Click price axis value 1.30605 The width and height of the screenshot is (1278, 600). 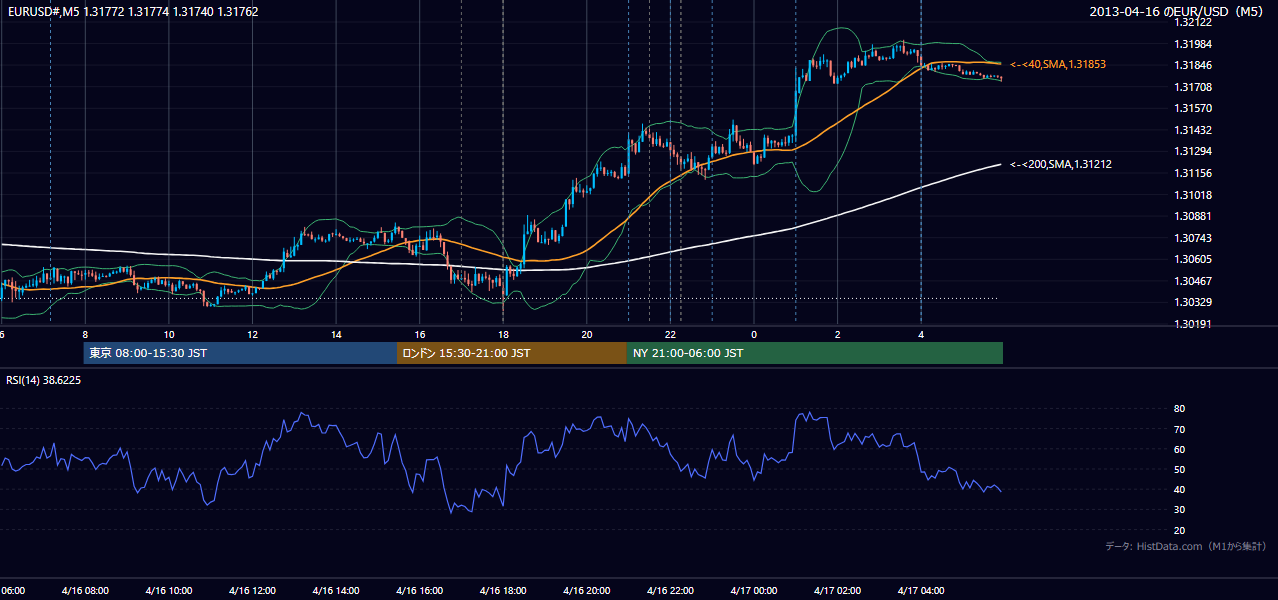click(1193, 259)
